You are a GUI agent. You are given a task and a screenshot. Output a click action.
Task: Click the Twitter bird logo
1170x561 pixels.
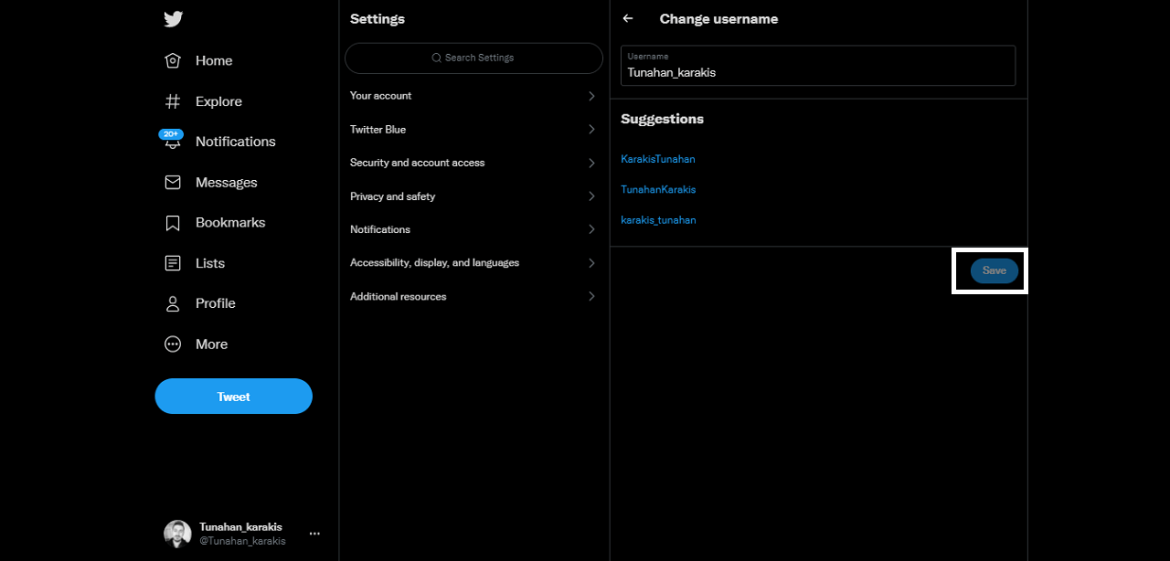173,19
